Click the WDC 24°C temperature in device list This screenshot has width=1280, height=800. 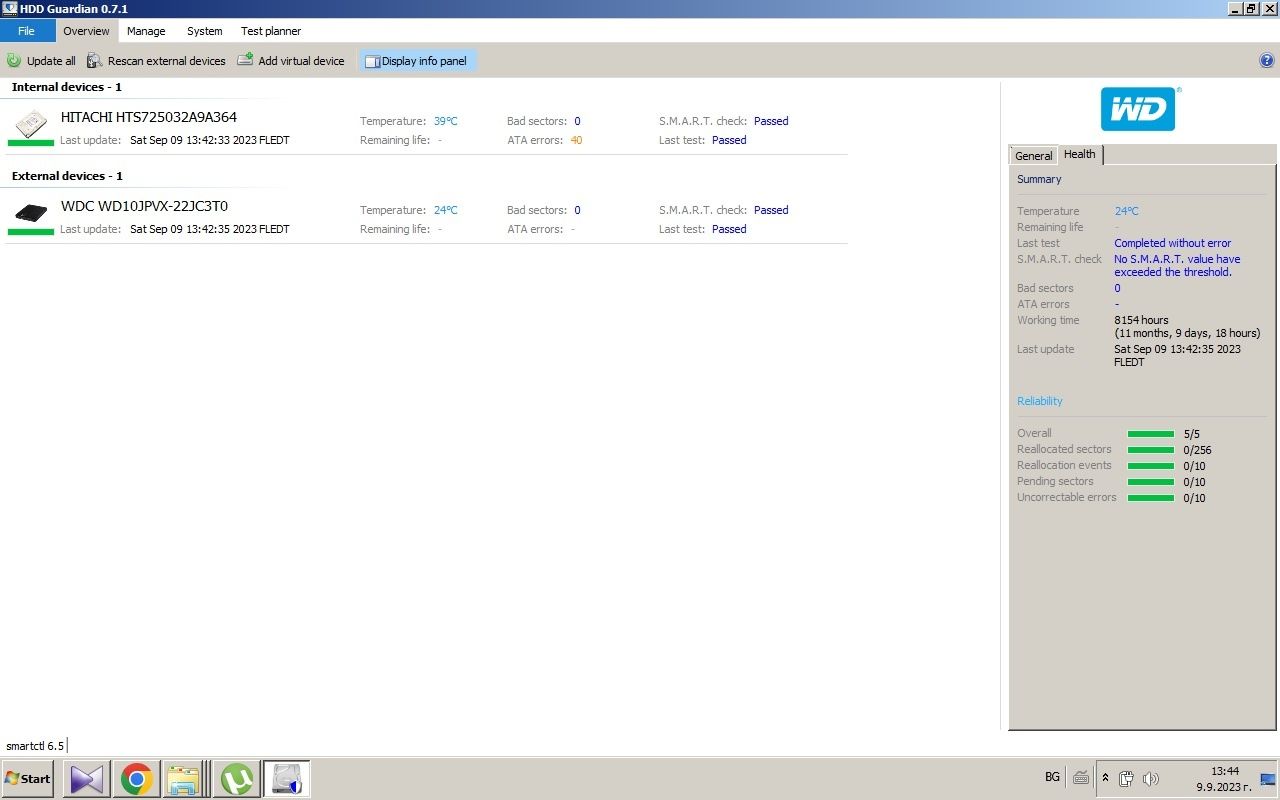[x=445, y=210]
